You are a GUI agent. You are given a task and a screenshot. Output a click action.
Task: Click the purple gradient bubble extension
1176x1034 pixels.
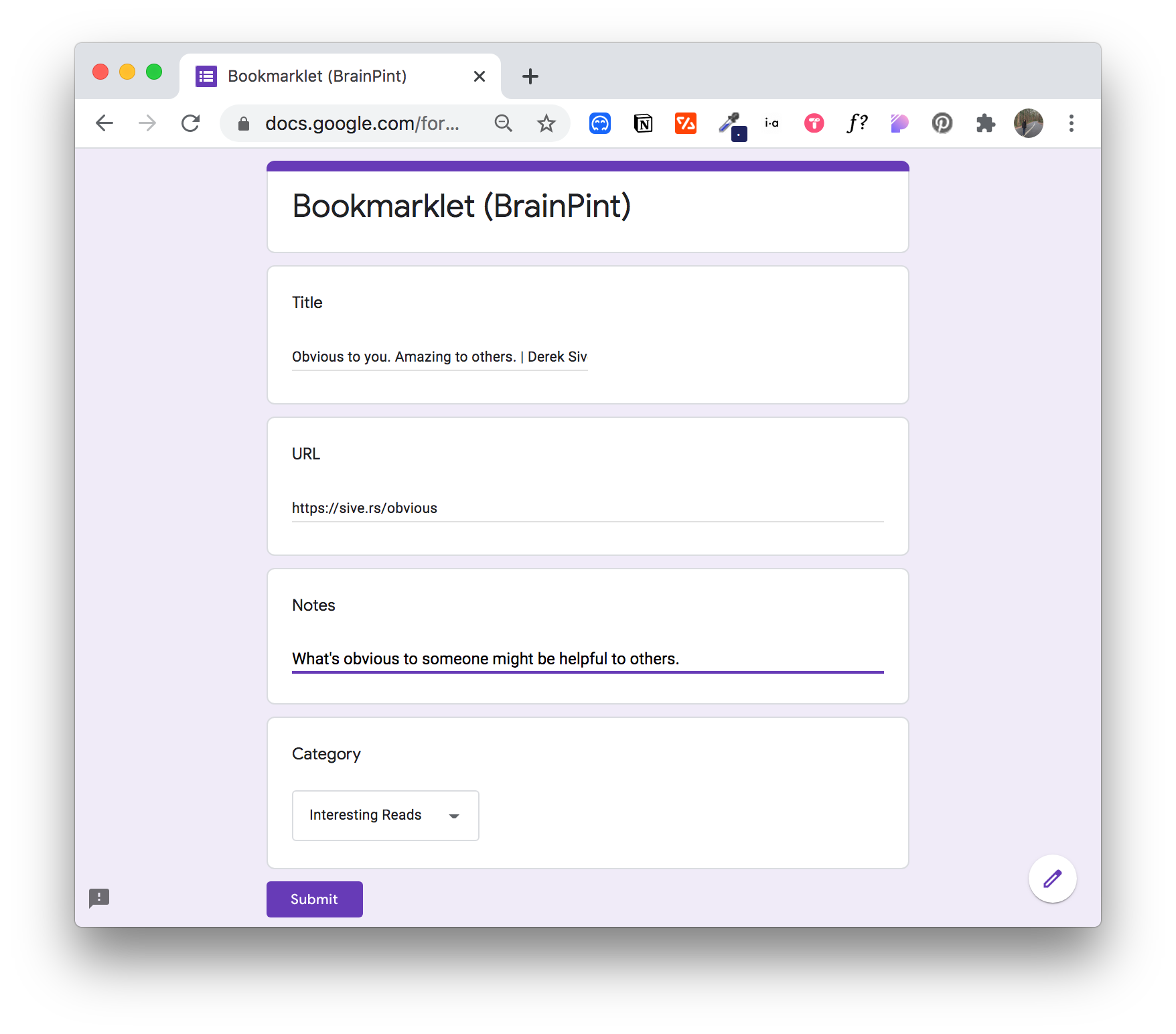click(x=899, y=123)
